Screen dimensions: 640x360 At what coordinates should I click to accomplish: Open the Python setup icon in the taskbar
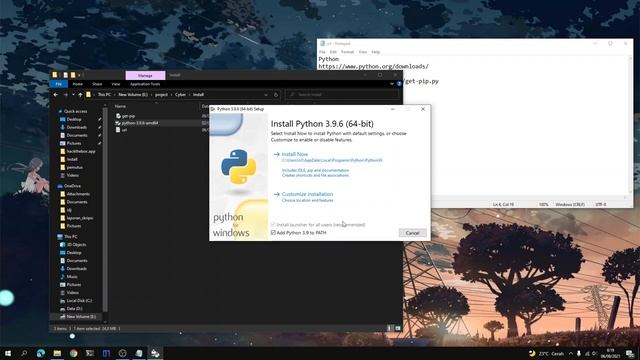click(155, 353)
